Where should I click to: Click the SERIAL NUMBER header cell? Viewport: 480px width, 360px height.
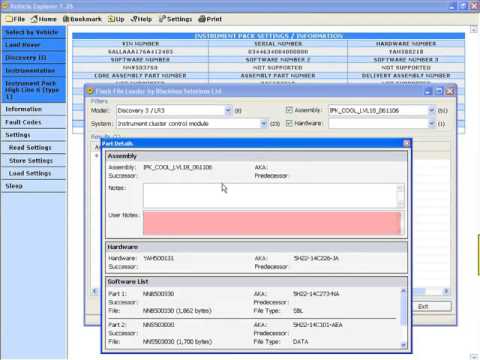(278, 44)
